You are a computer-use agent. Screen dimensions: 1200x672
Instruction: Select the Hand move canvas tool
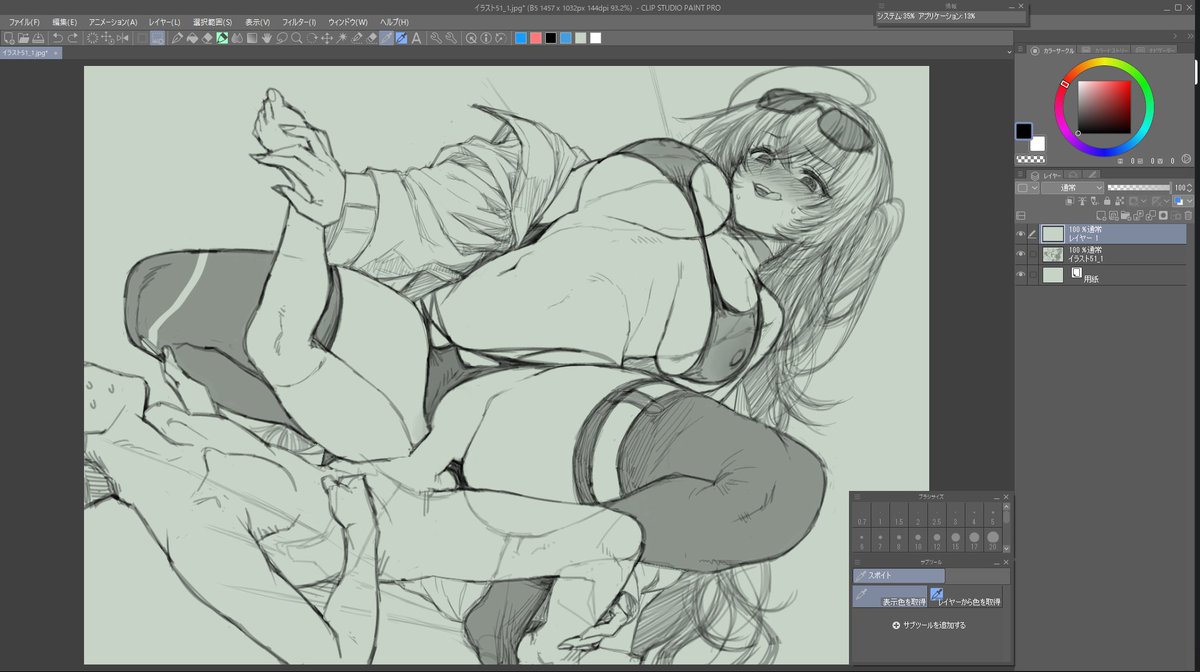tap(267, 38)
